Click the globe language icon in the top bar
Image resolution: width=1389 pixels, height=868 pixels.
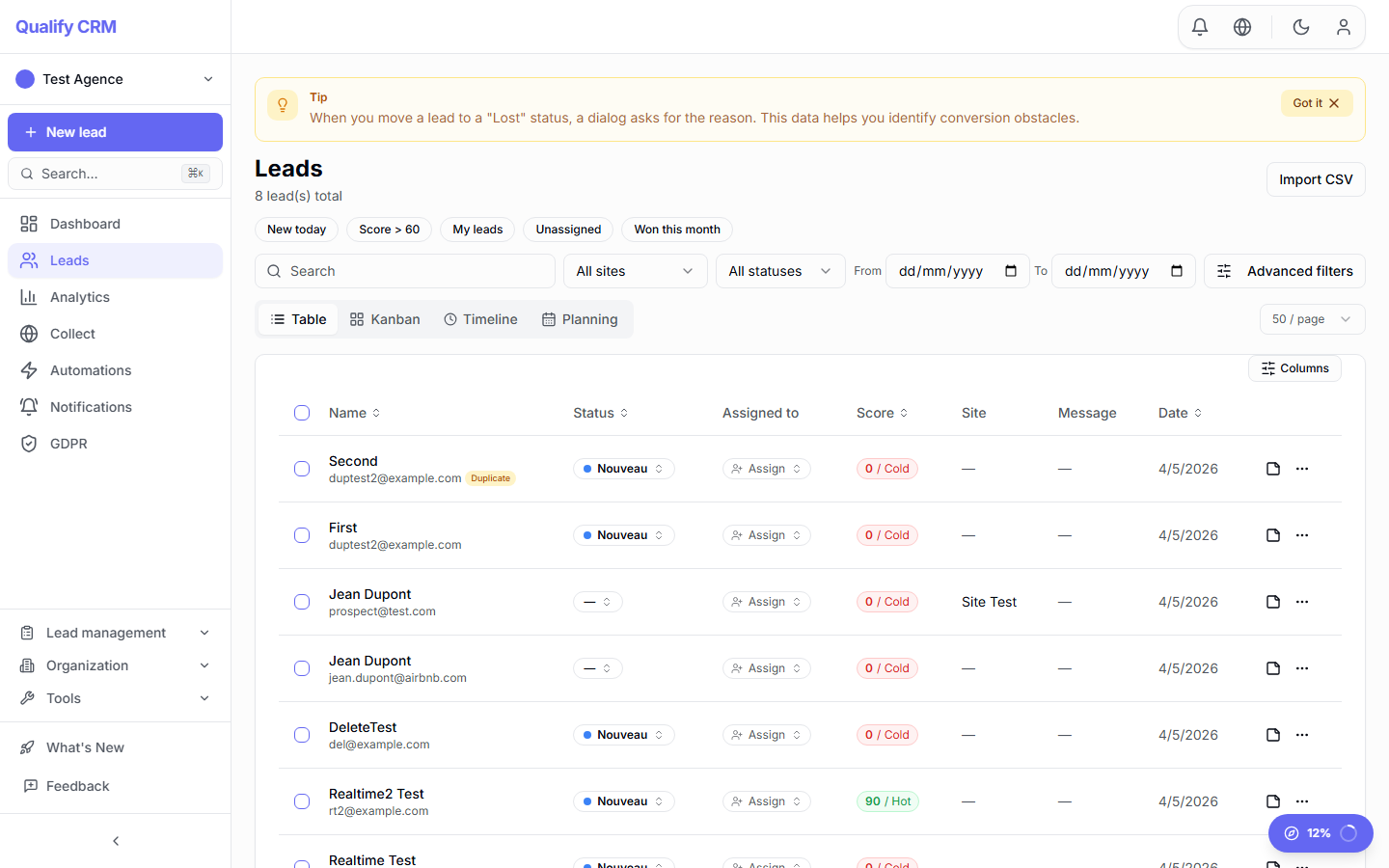coord(1242,26)
